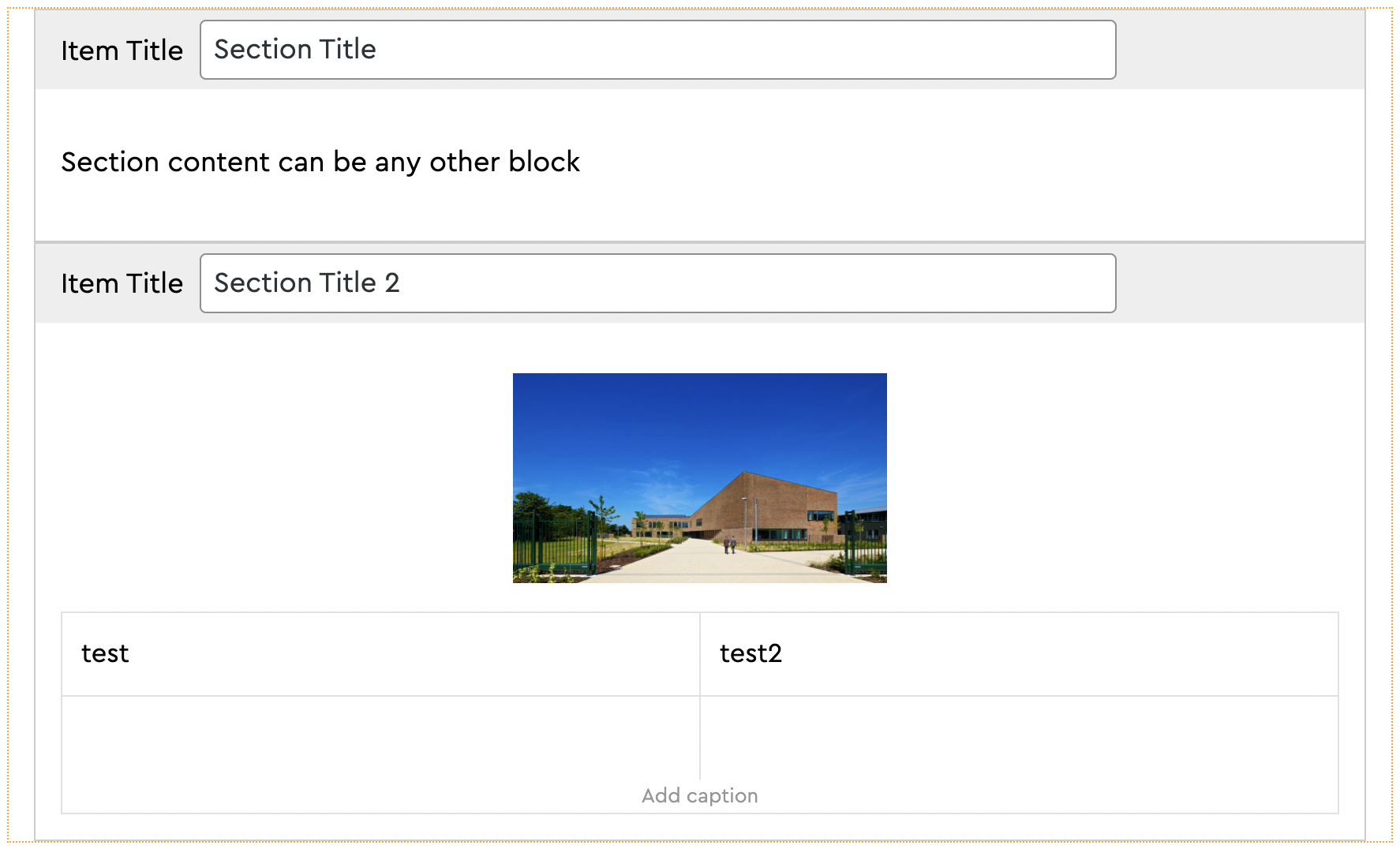Click the empty bottom-right table cell

1018,738
